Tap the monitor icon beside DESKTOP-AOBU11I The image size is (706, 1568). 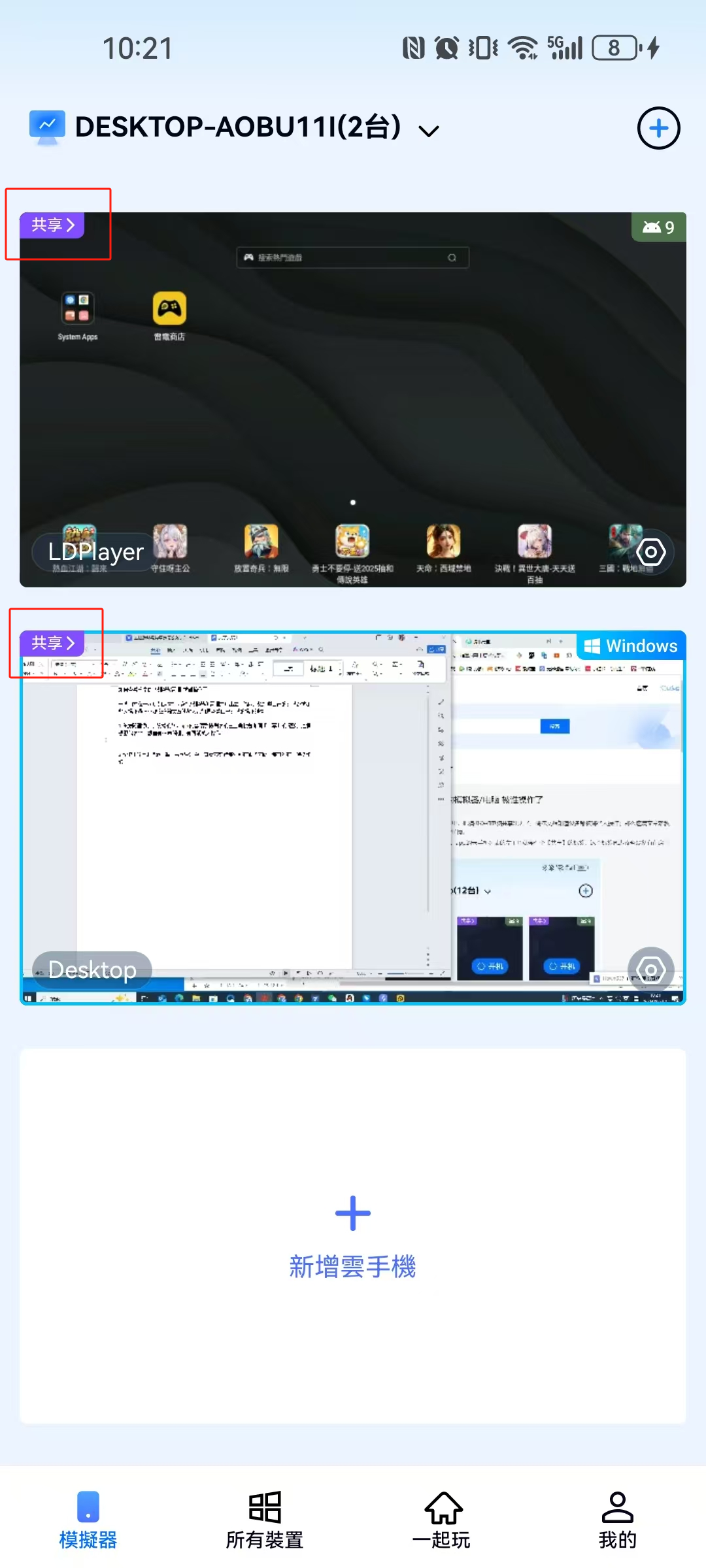47,127
